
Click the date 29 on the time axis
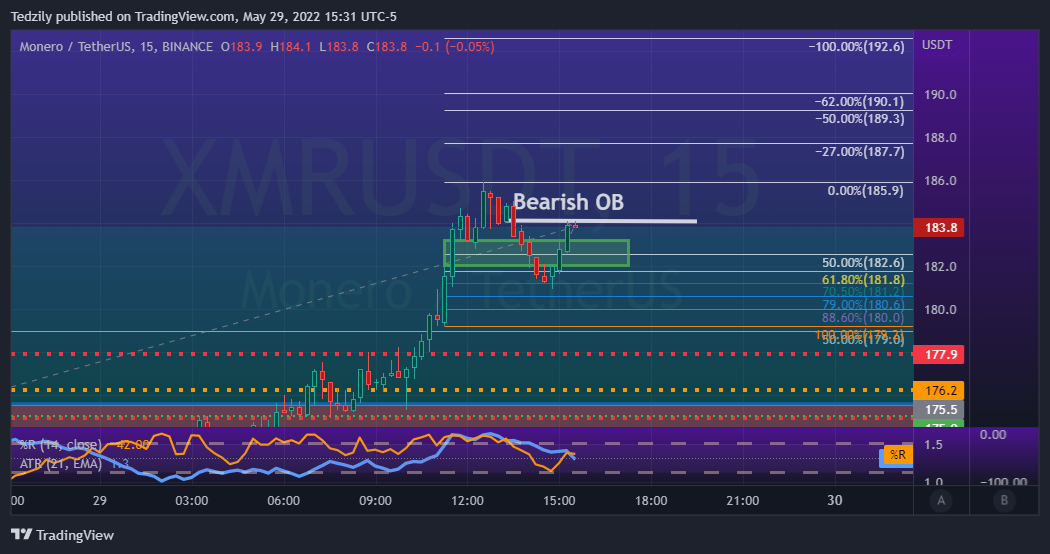(100, 500)
